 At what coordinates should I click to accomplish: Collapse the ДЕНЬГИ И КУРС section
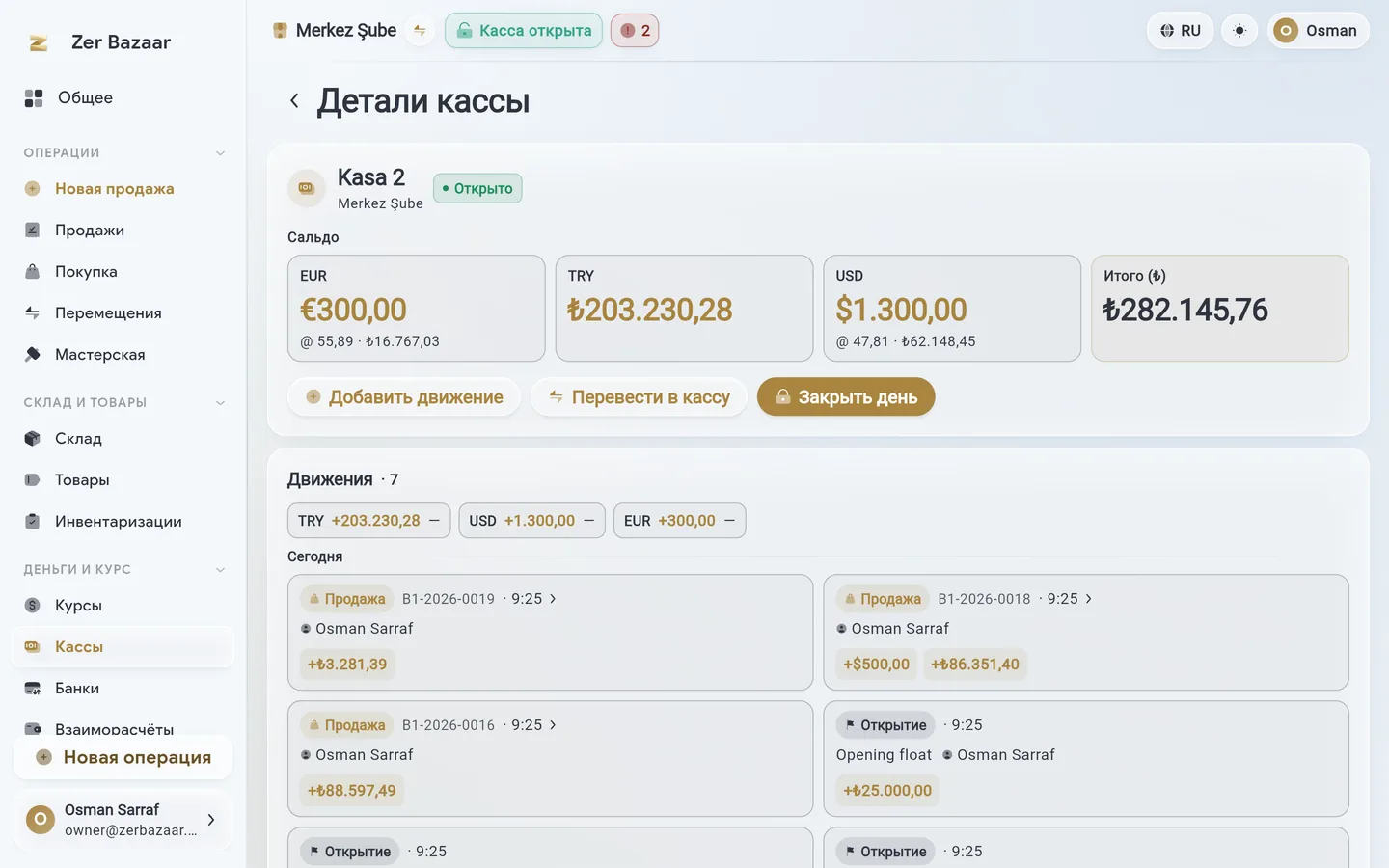pos(220,570)
